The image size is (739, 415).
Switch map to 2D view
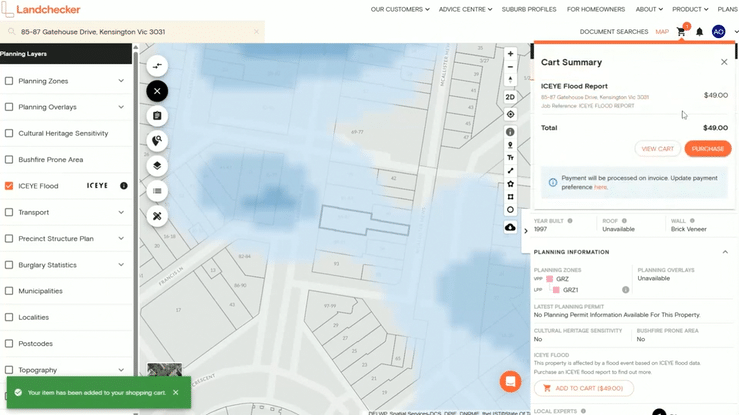[510, 97]
